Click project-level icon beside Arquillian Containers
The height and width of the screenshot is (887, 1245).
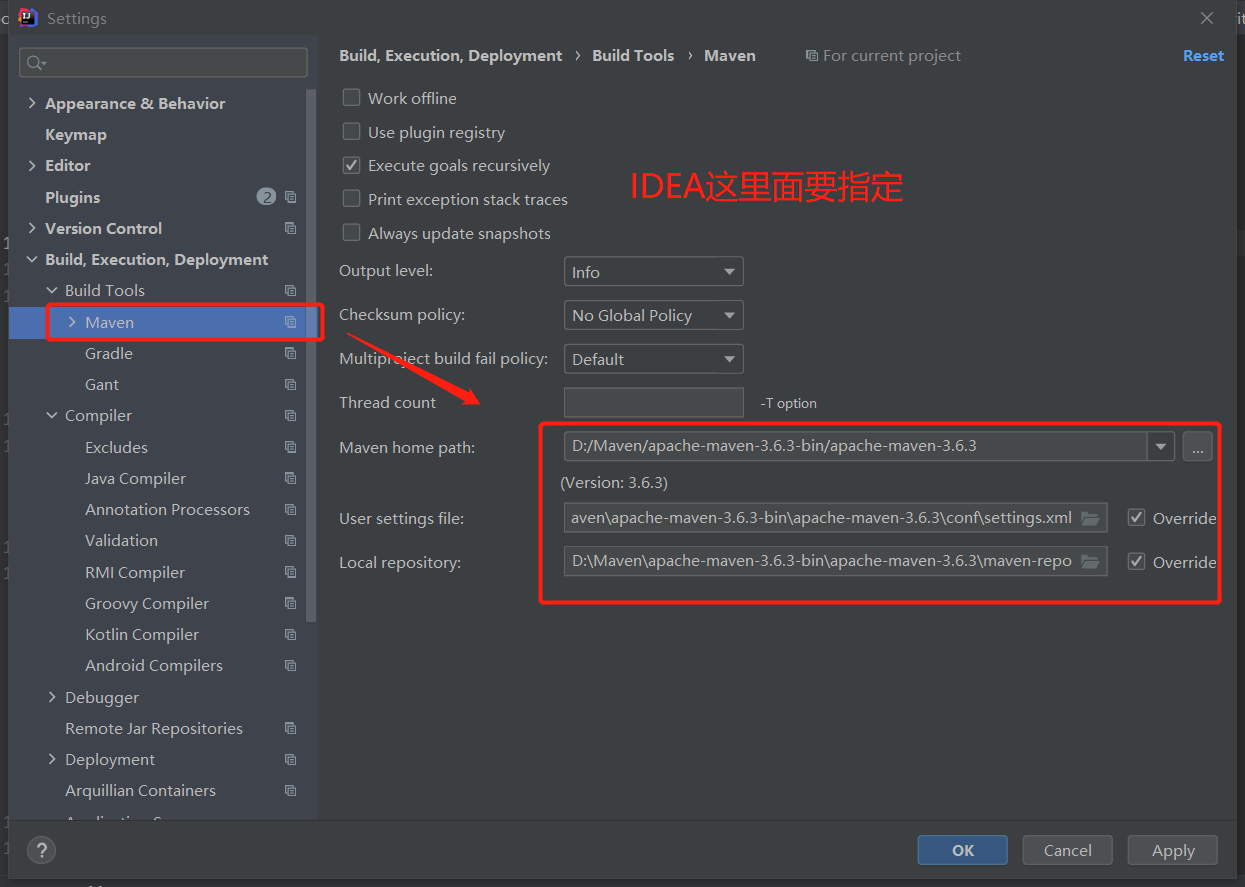(x=291, y=790)
